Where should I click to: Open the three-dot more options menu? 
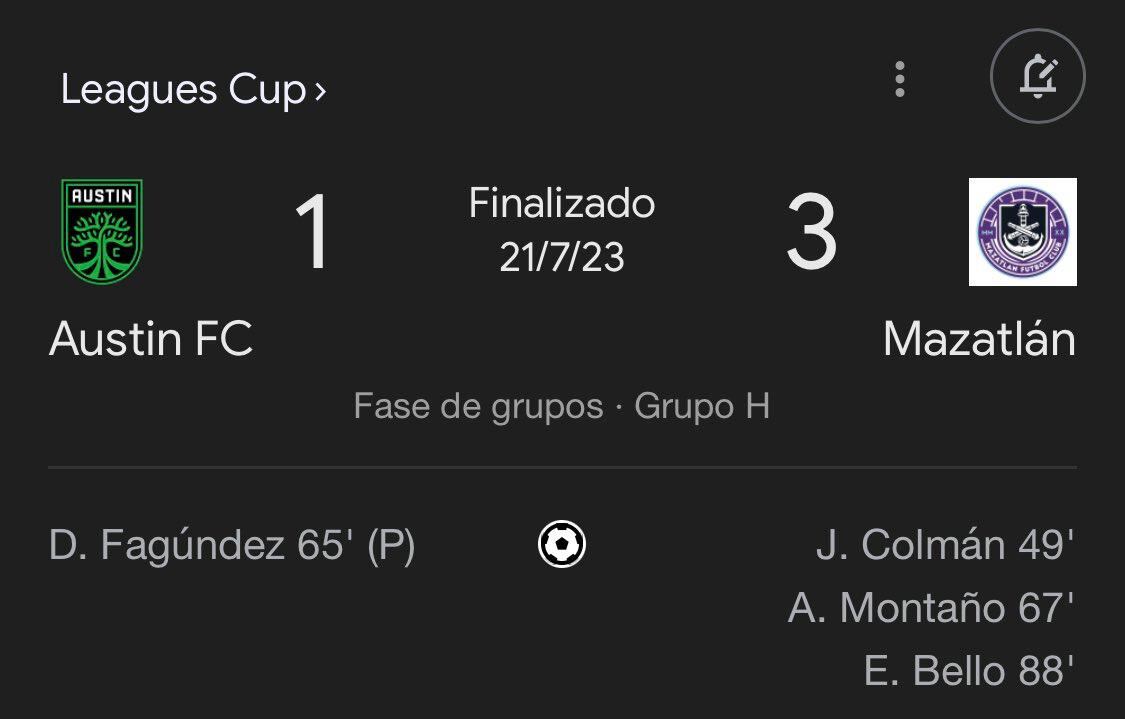pyautogui.click(x=900, y=79)
